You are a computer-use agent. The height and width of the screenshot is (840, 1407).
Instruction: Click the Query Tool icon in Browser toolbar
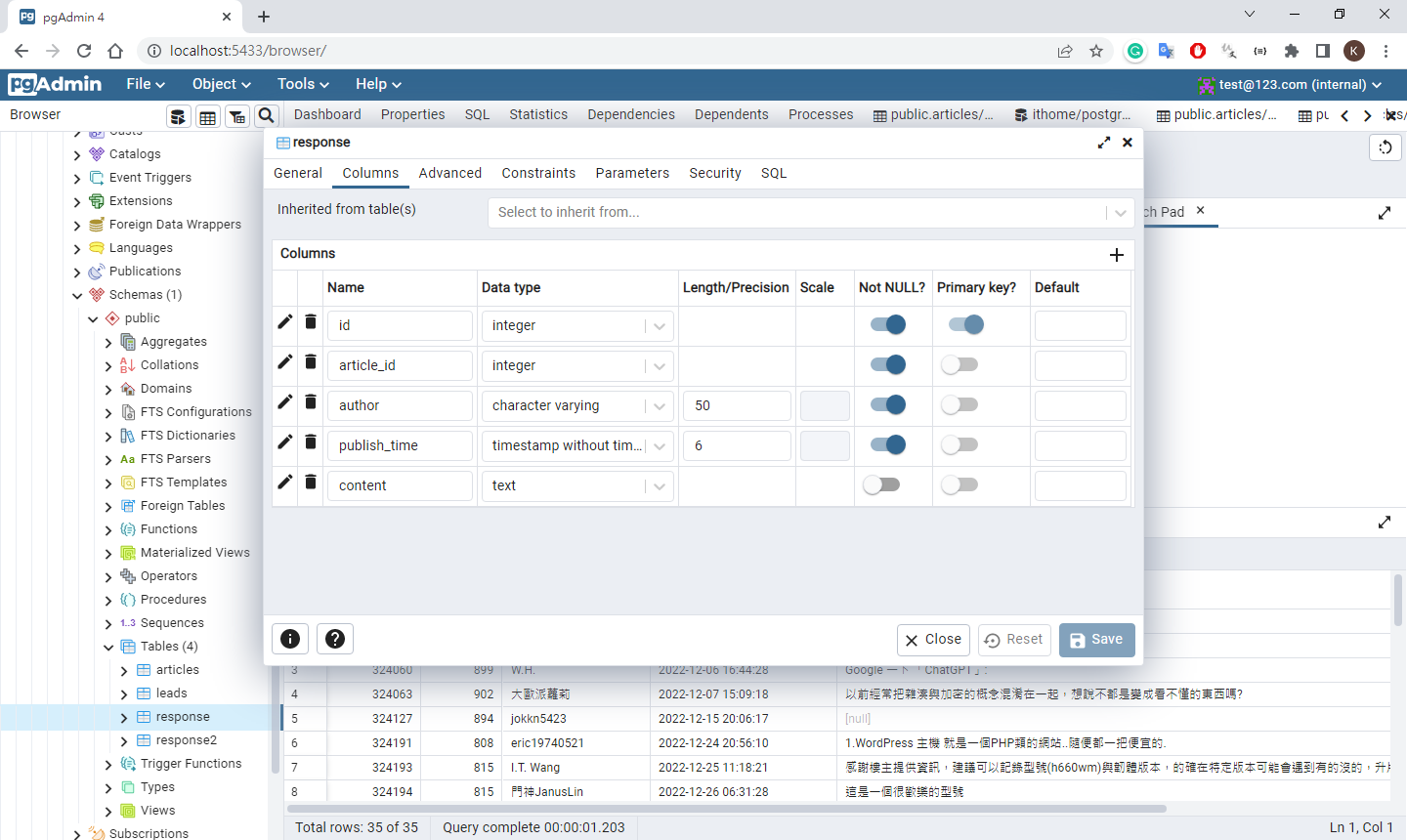pos(178,117)
